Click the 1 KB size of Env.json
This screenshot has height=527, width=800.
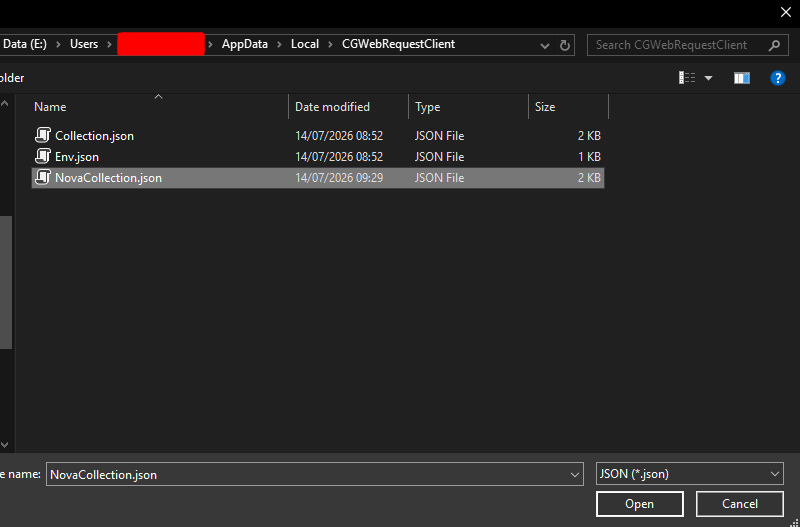pyautogui.click(x=589, y=157)
